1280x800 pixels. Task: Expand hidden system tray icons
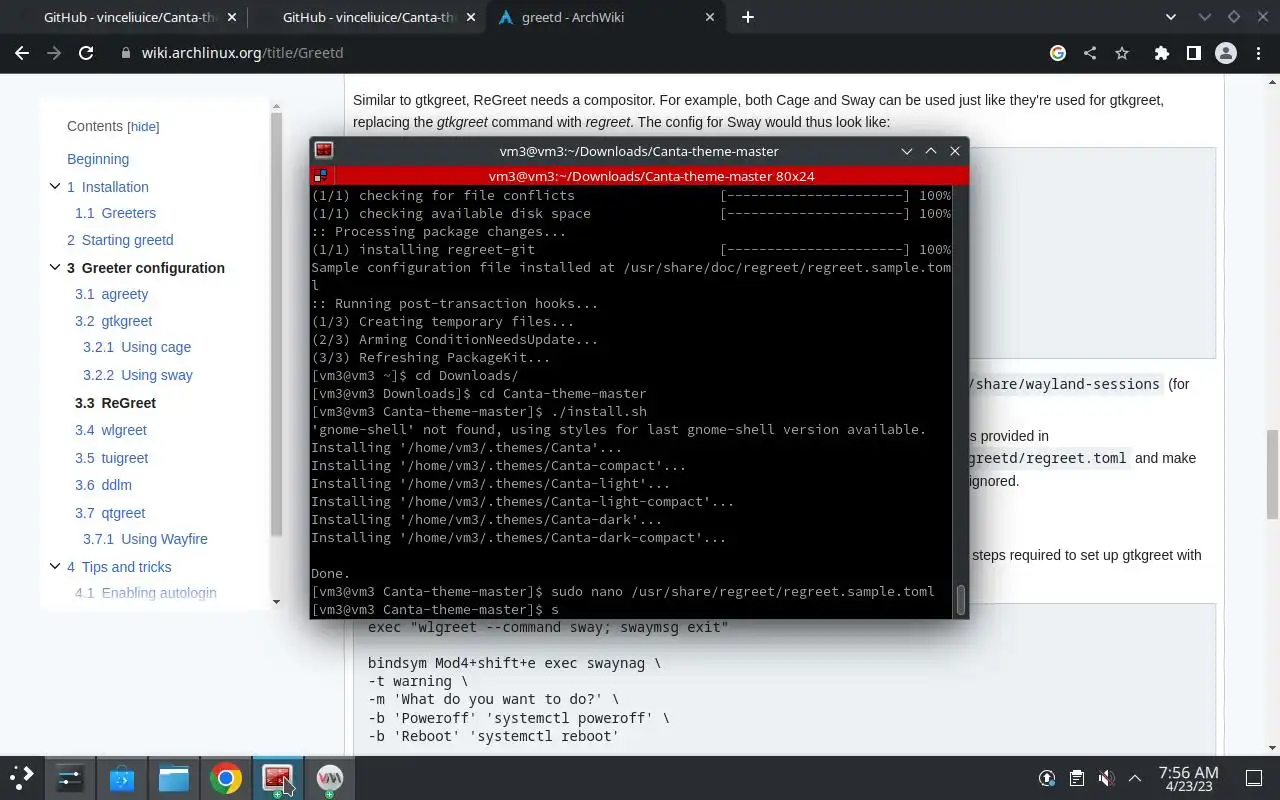point(1135,778)
